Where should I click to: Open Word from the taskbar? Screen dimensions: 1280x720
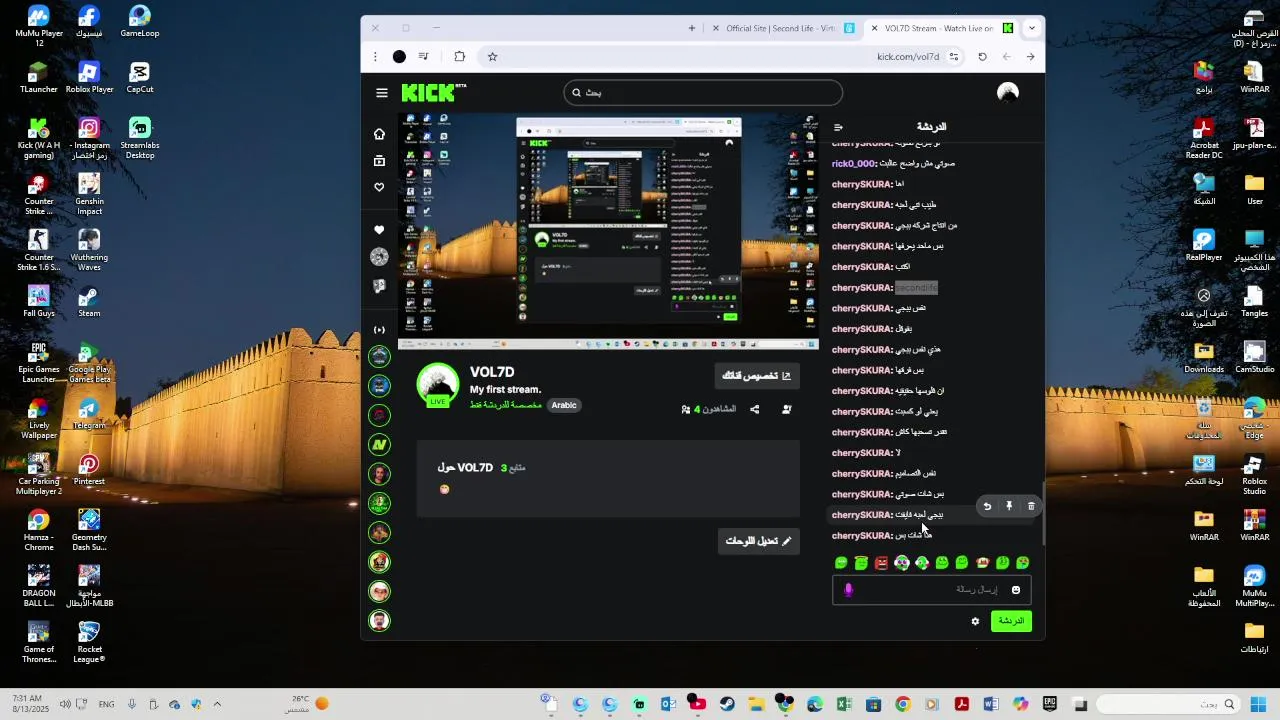coord(991,704)
